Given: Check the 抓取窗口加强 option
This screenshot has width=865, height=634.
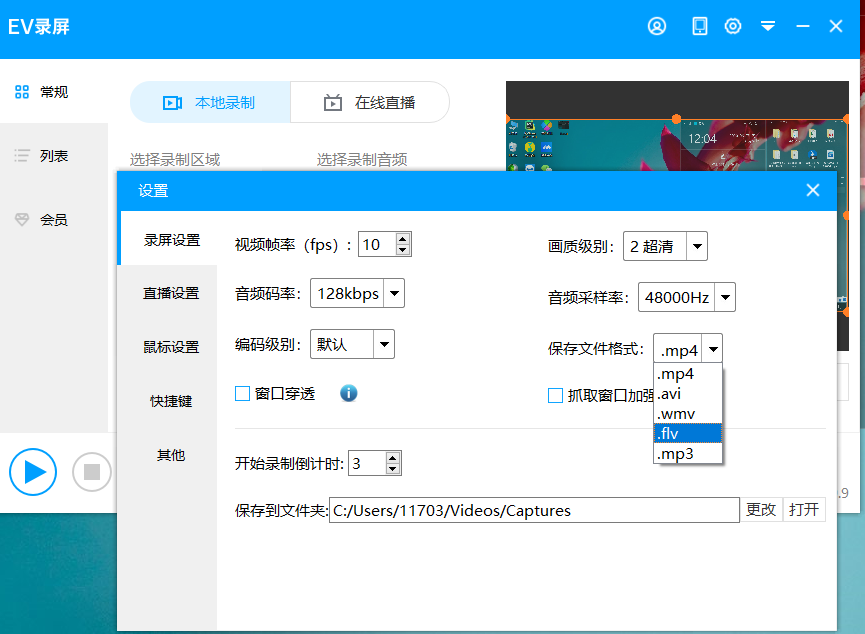Looking at the screenshot, I should 556,396.
